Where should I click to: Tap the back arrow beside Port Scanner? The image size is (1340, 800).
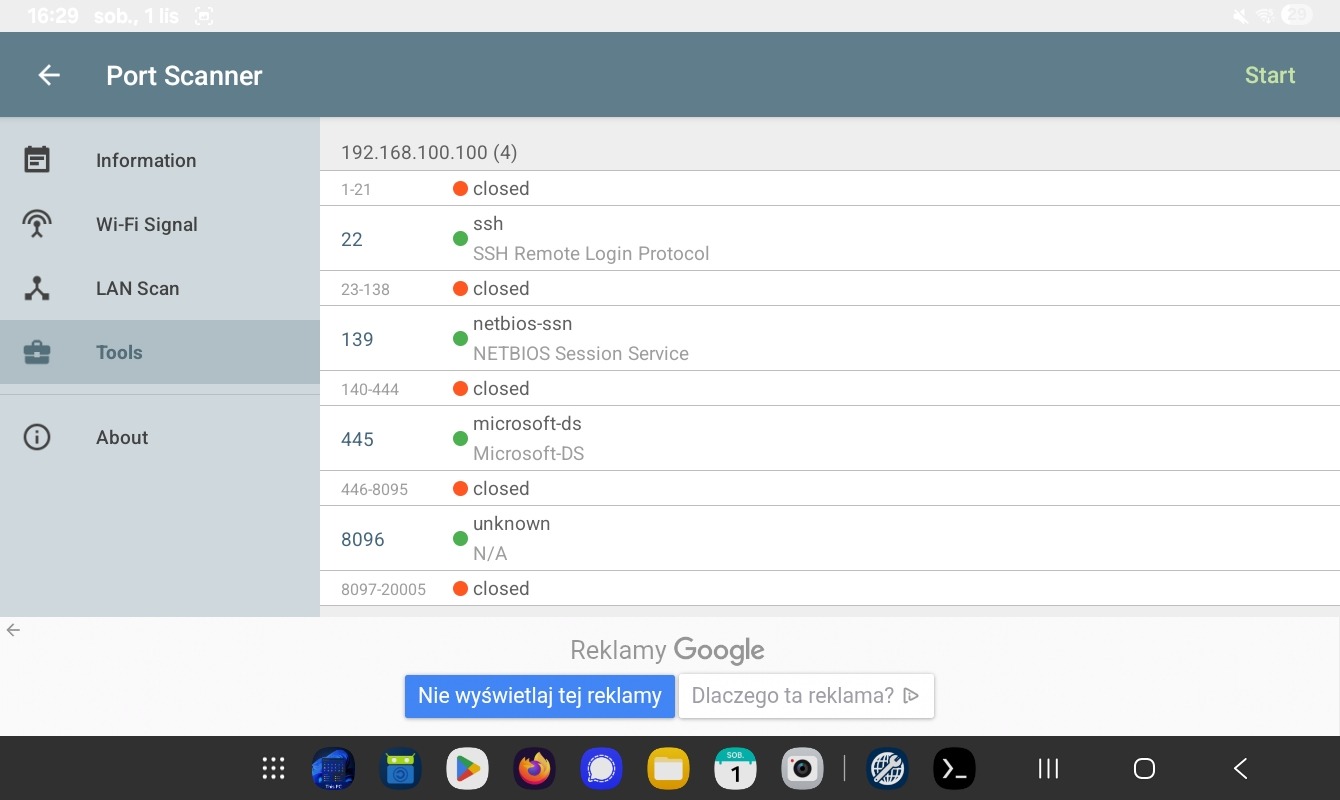click(49, 75)
